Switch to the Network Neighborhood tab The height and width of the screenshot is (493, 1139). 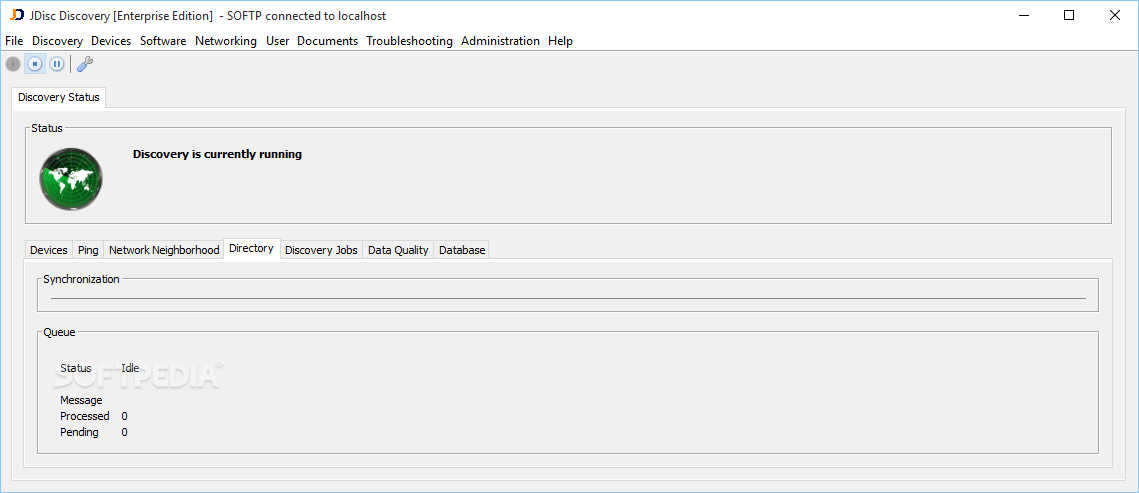click(164, 250)
